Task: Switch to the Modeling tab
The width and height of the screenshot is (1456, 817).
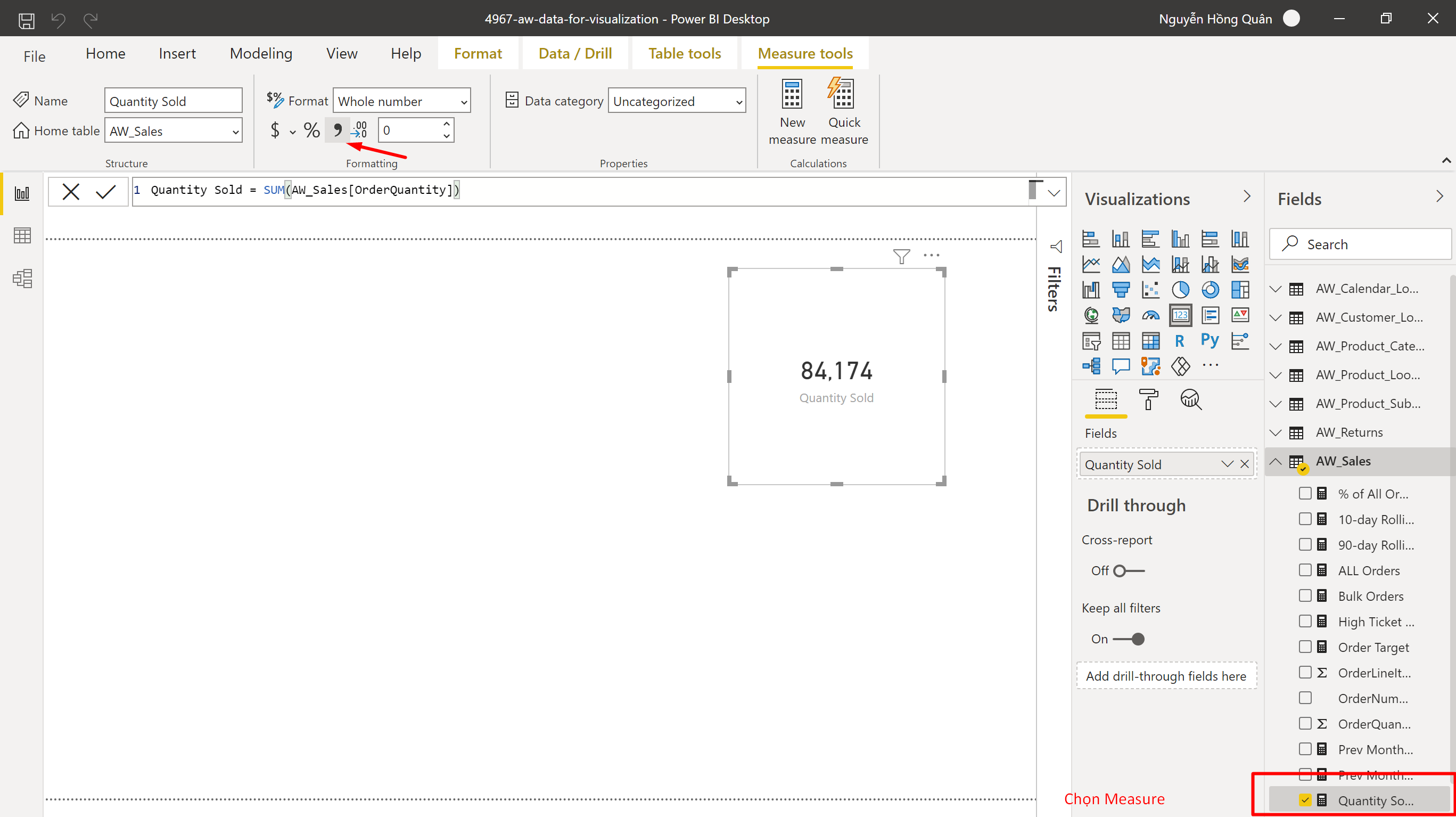Action: pos(260,54)
